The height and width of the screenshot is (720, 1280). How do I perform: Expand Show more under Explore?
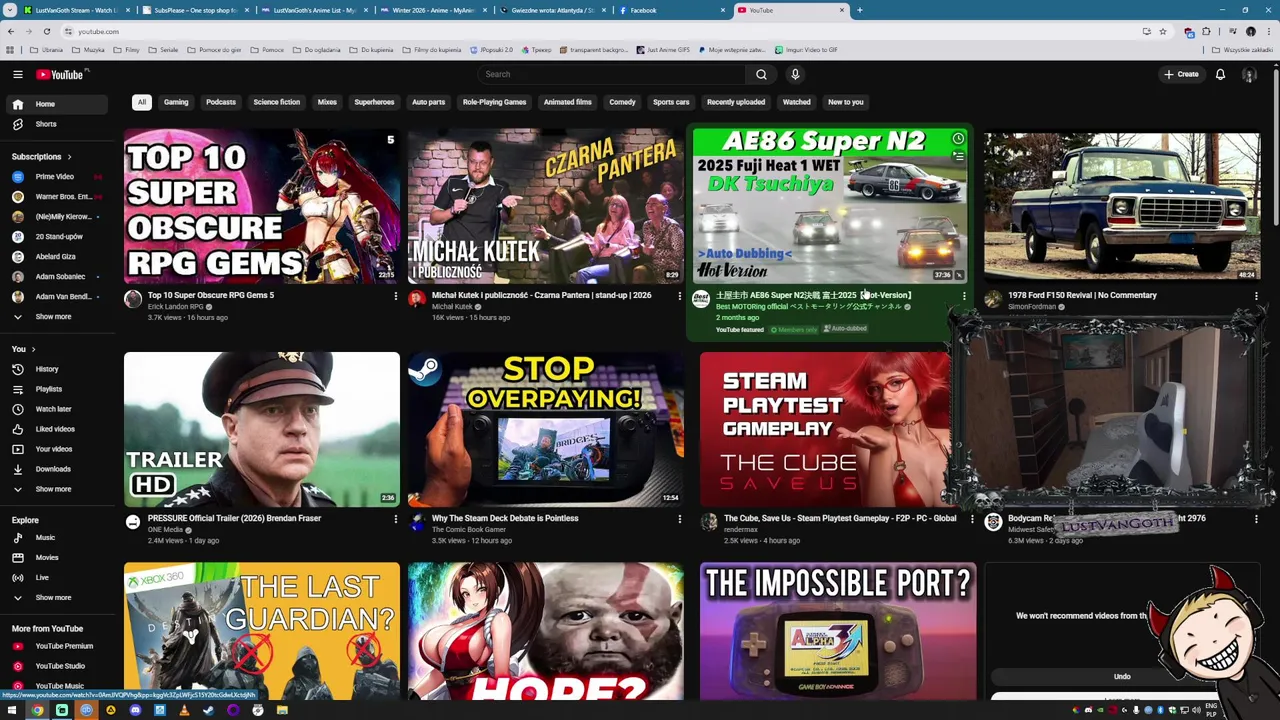55,597
